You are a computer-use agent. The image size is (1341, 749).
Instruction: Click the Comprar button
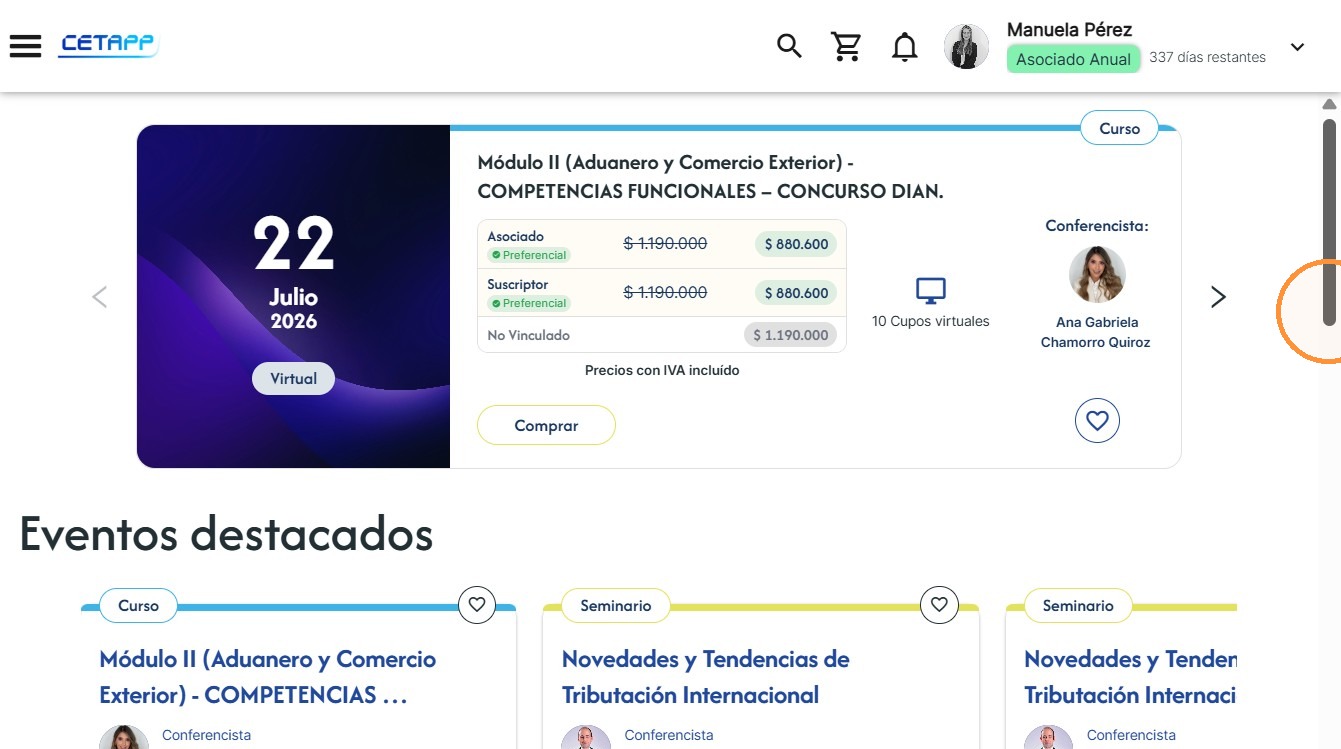pos(546,425)
